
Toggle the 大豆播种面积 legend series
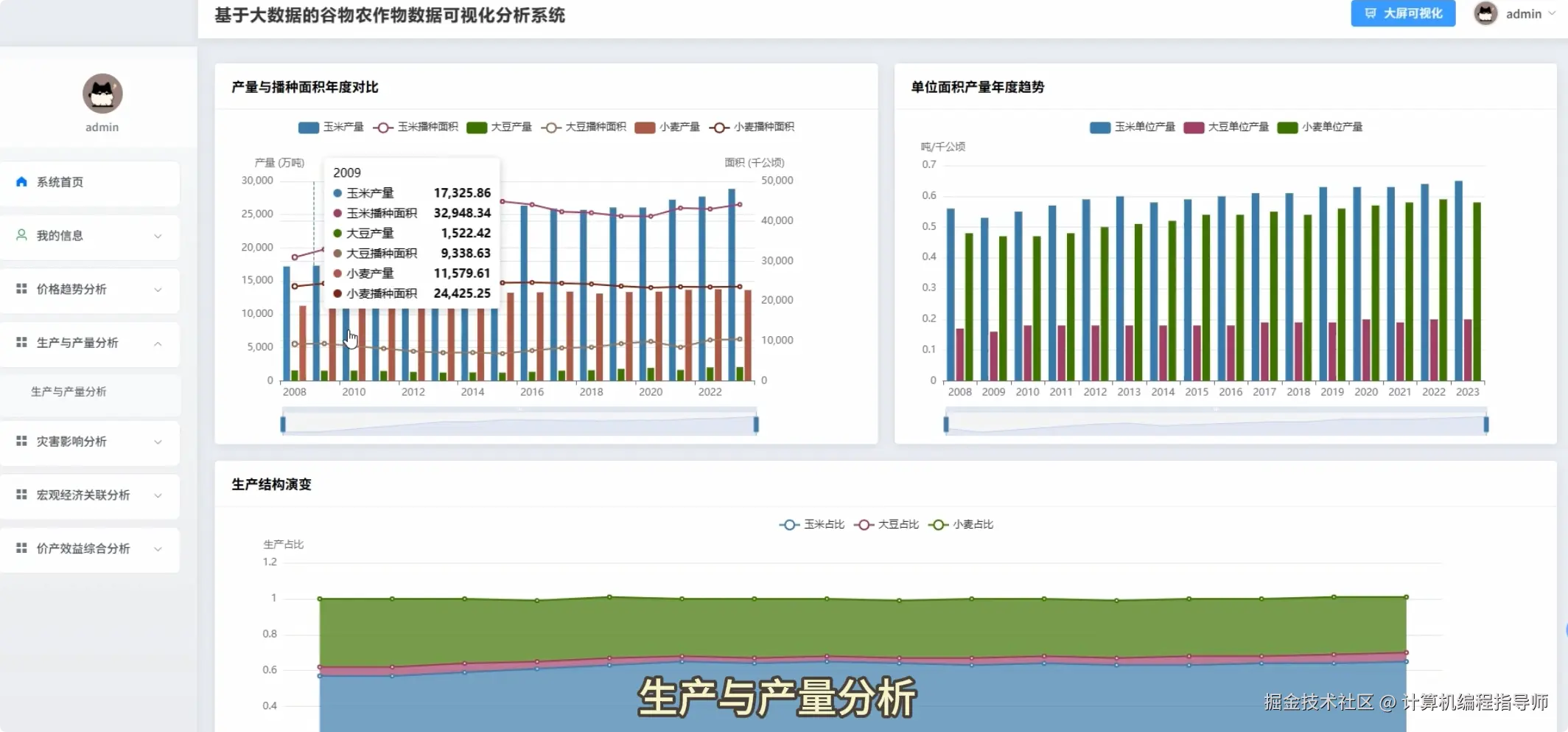(x=584, y=127)
